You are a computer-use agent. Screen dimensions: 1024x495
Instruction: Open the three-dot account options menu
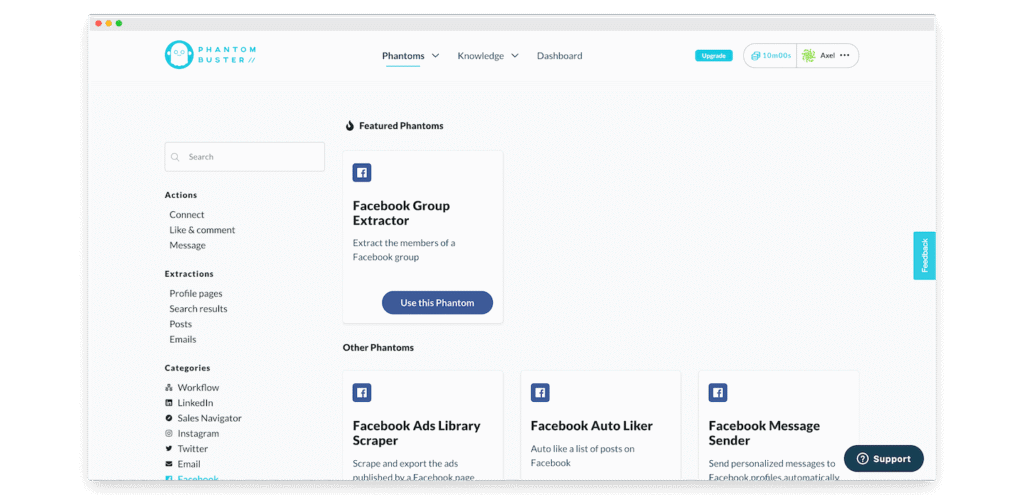(x=844, y=56)
